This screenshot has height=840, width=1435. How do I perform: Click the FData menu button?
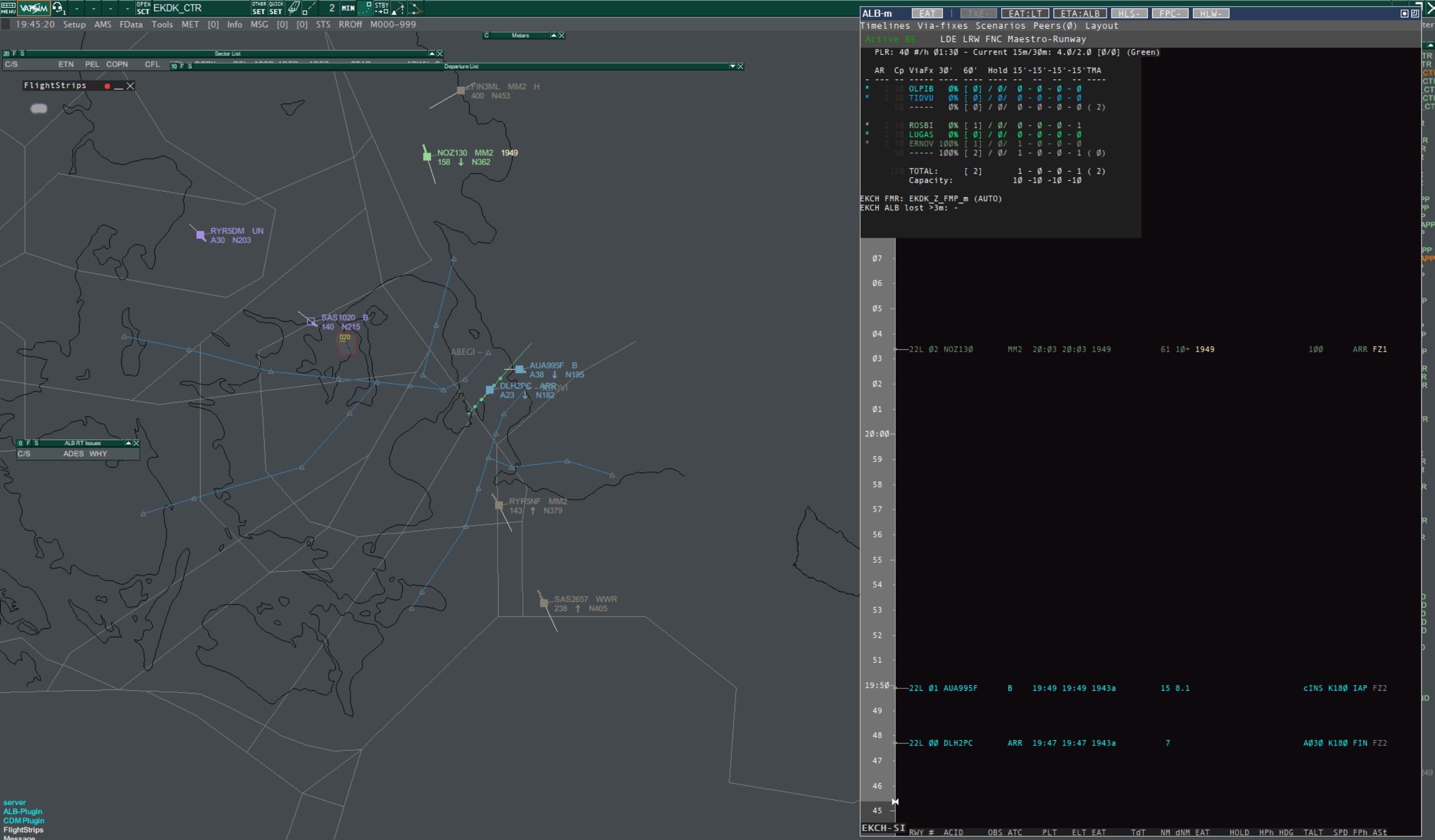point(131,24)
